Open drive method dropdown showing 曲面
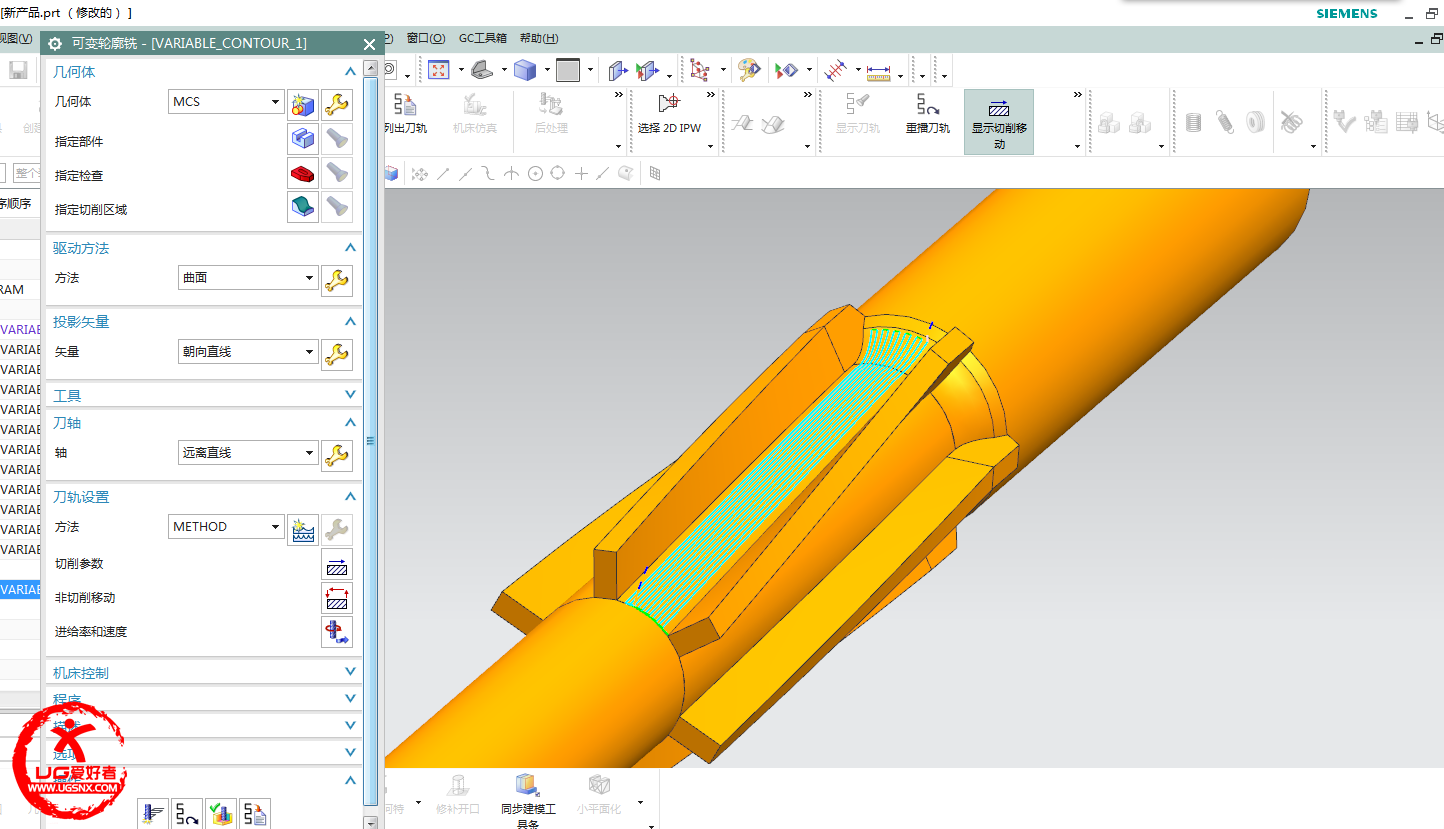Viewport: 1444px width, 829px height. coord(247,278)
